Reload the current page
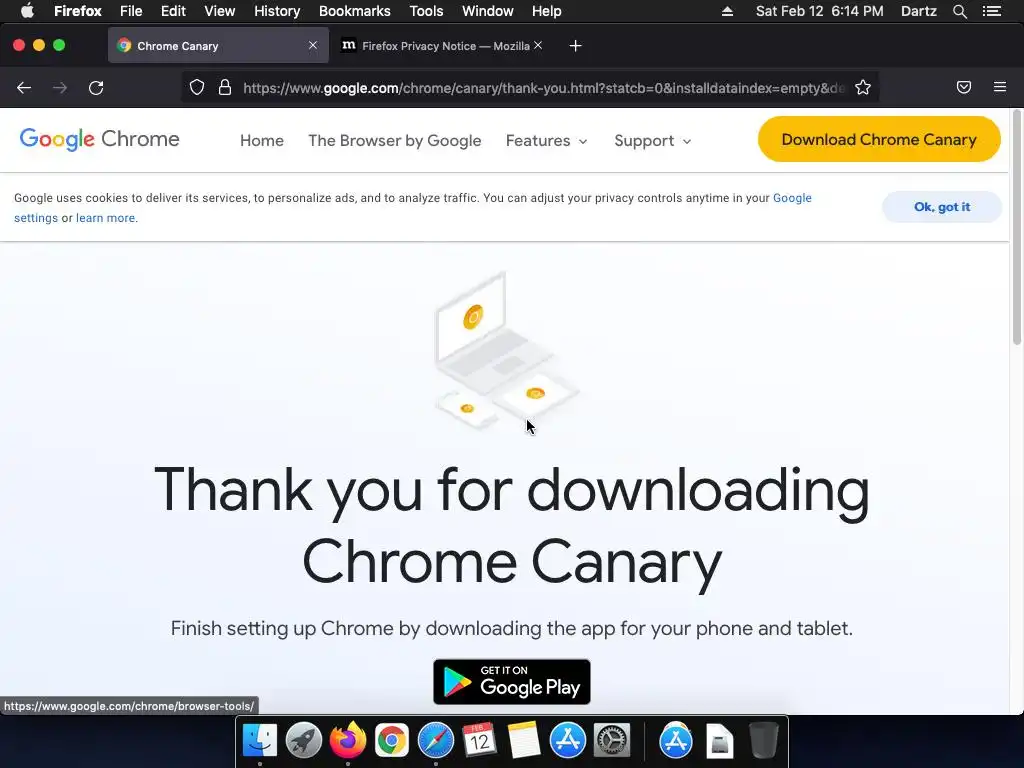 tap(96, 88)
